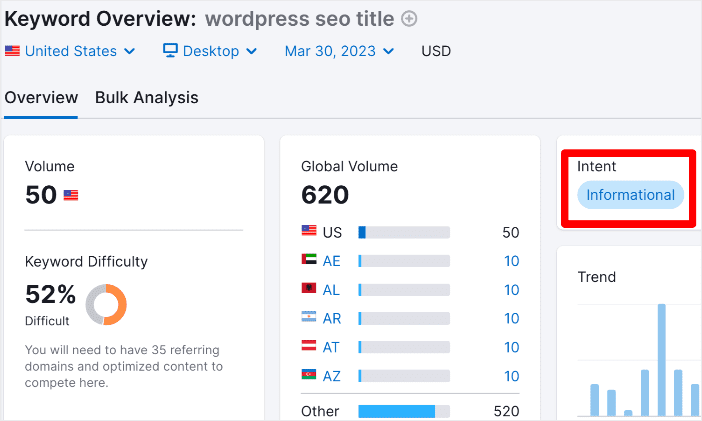Click the Keyword Difficulty donut chart
The width and height of the screenshot is (702, 421).
[x=106, y=304]
